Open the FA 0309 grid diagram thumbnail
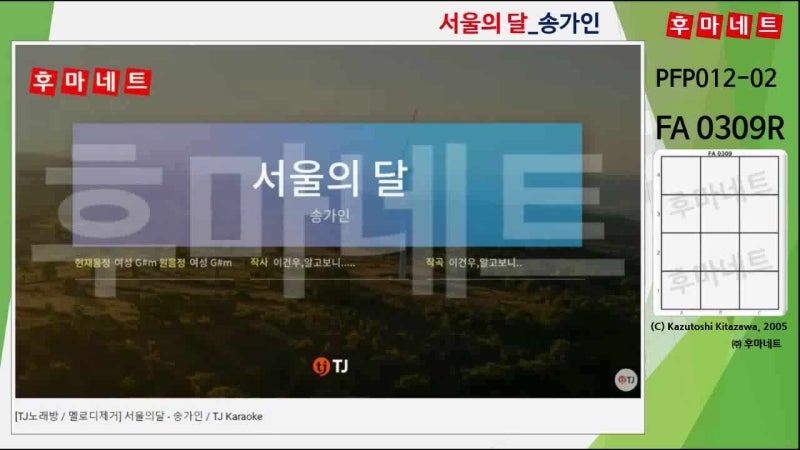Image resolution: width=800 pixels, height=450 pixels. coord(719,233)
